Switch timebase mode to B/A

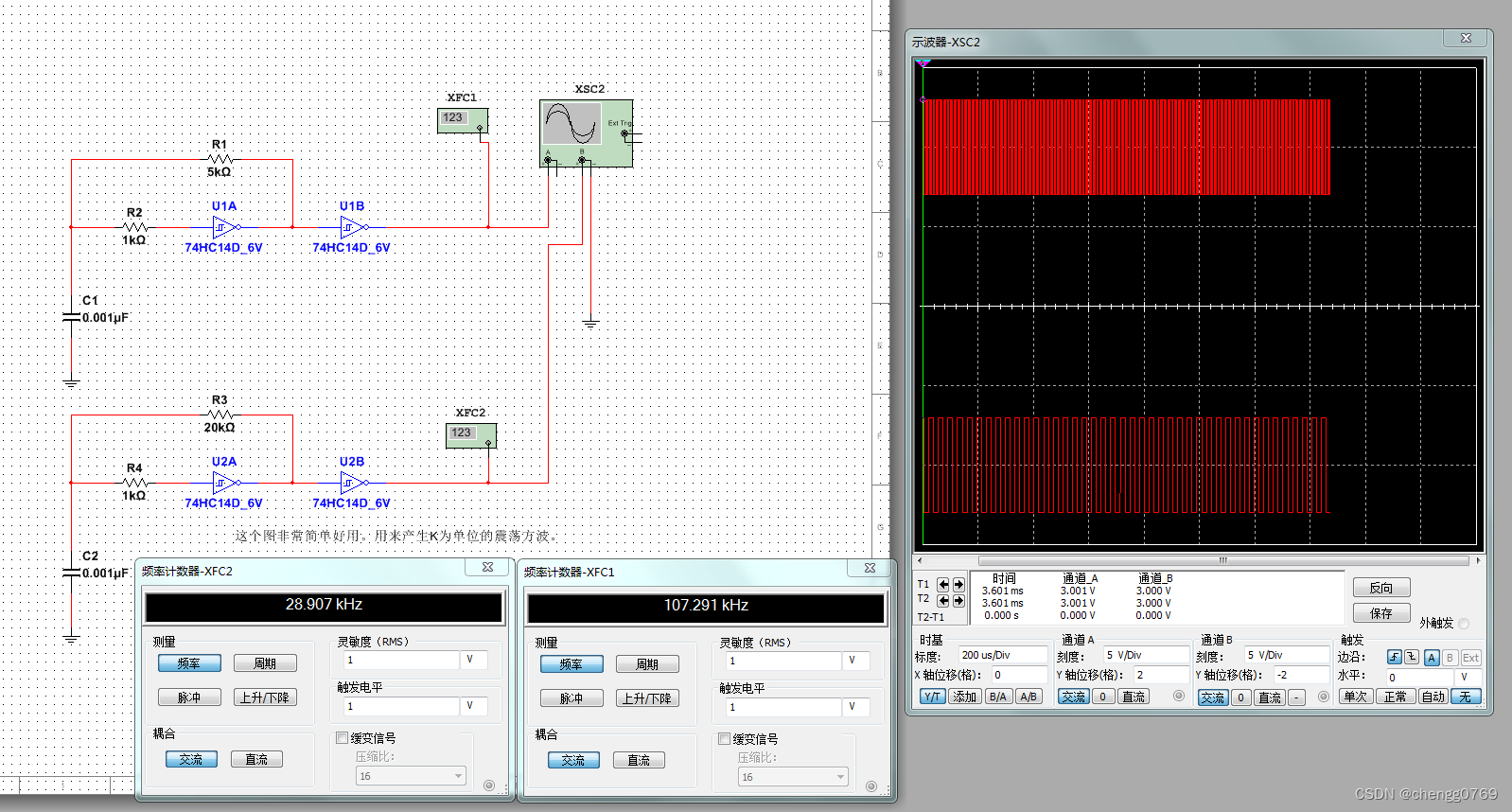(x=997, y=697)
